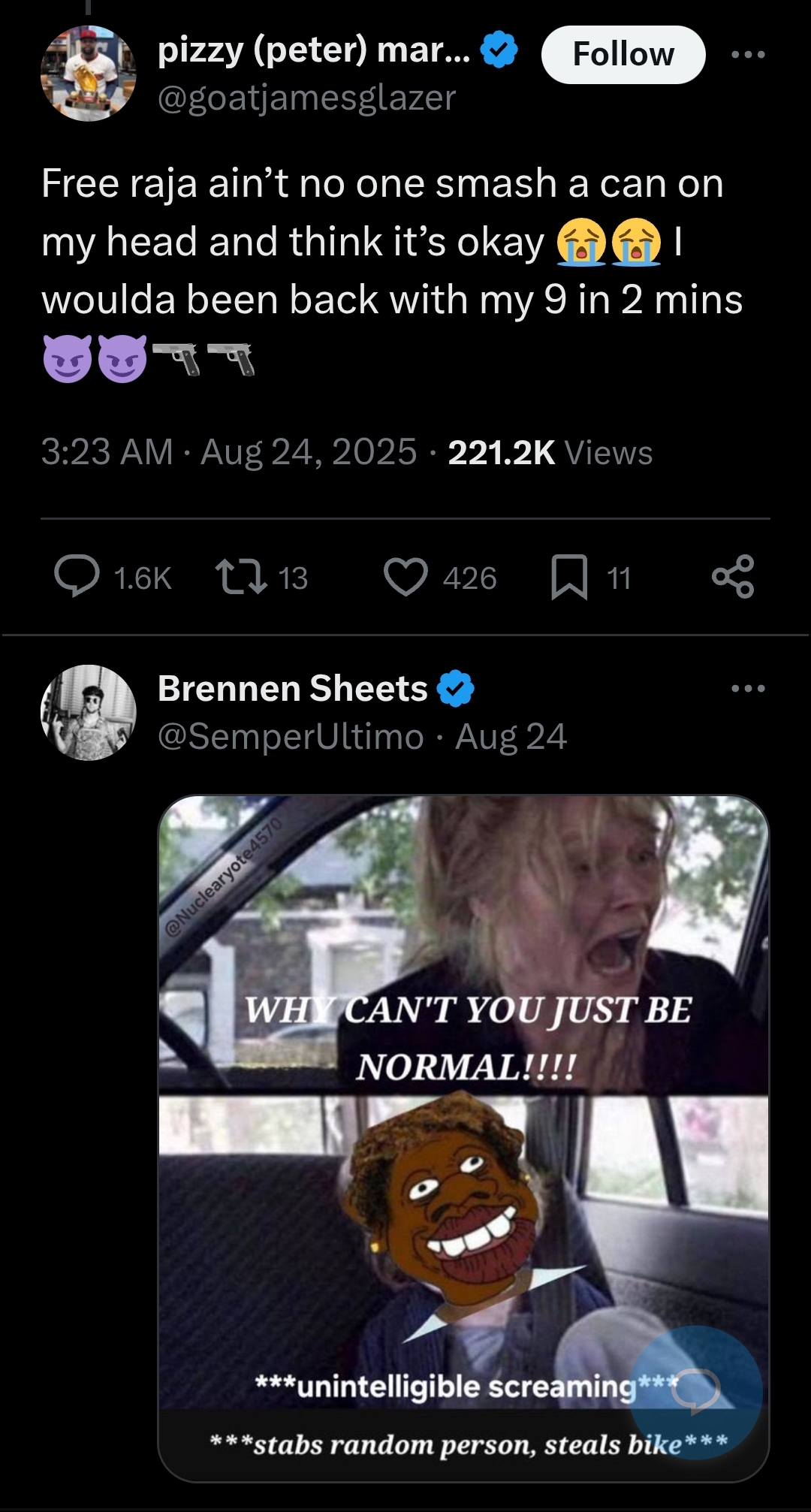Image resolution: width=811 pixels, height=1512 pixels.
Task: Open the 221.2K Views count
Action: tap(550, 453)
